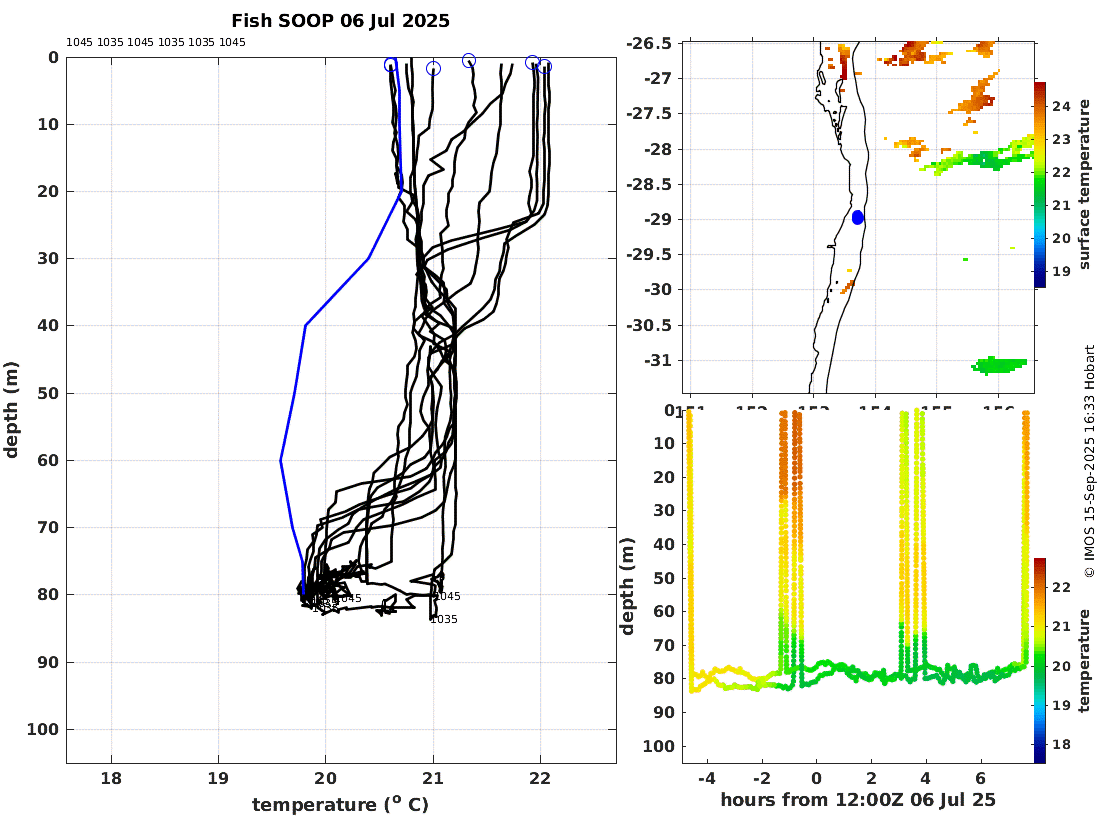Click the surface temperature color bar
Screen dimensions: 1100x820
tap(1040, 185)
